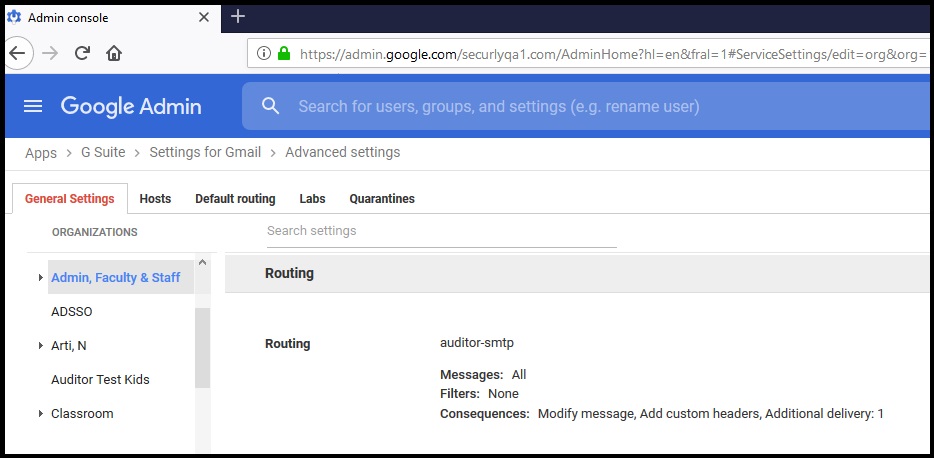
Task: Click the Search settings field
Action: [x=441, y=232]
